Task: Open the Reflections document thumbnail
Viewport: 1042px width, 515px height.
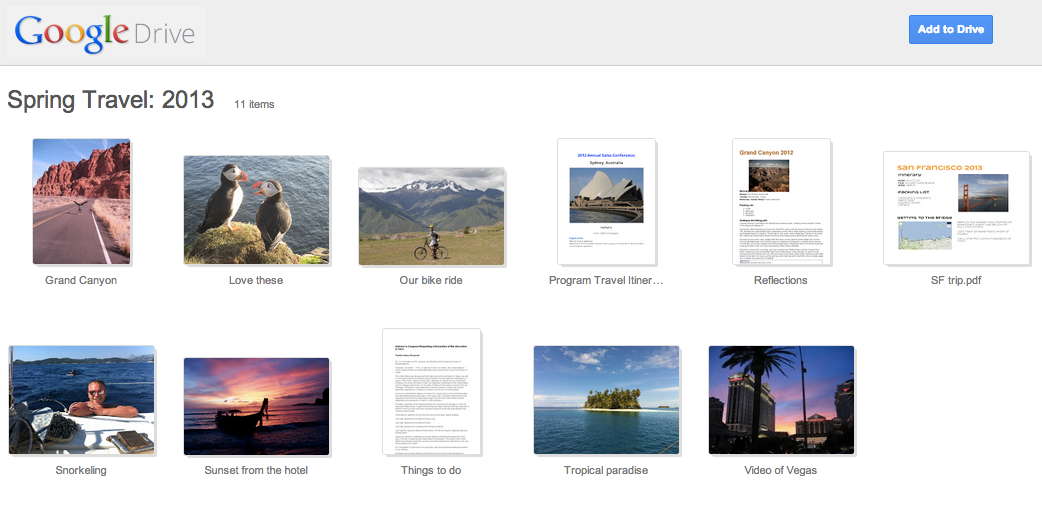Action: point(780,201)
